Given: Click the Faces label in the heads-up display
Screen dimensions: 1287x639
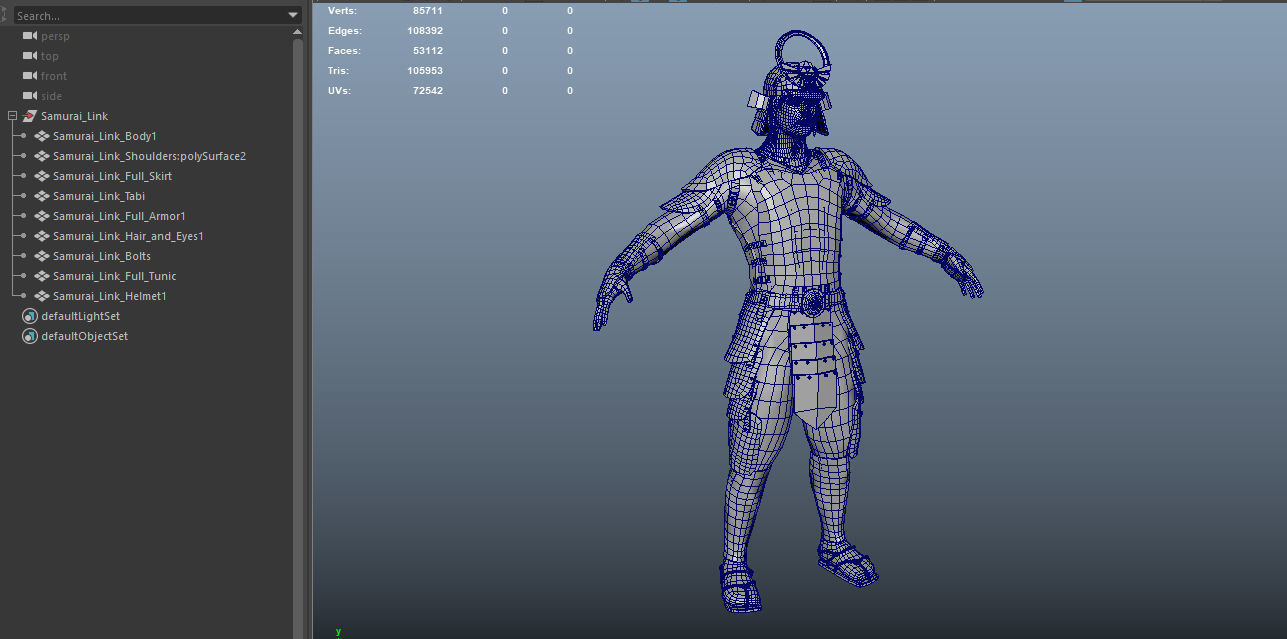Looking at the screenshot, I should tap(344, 51).
